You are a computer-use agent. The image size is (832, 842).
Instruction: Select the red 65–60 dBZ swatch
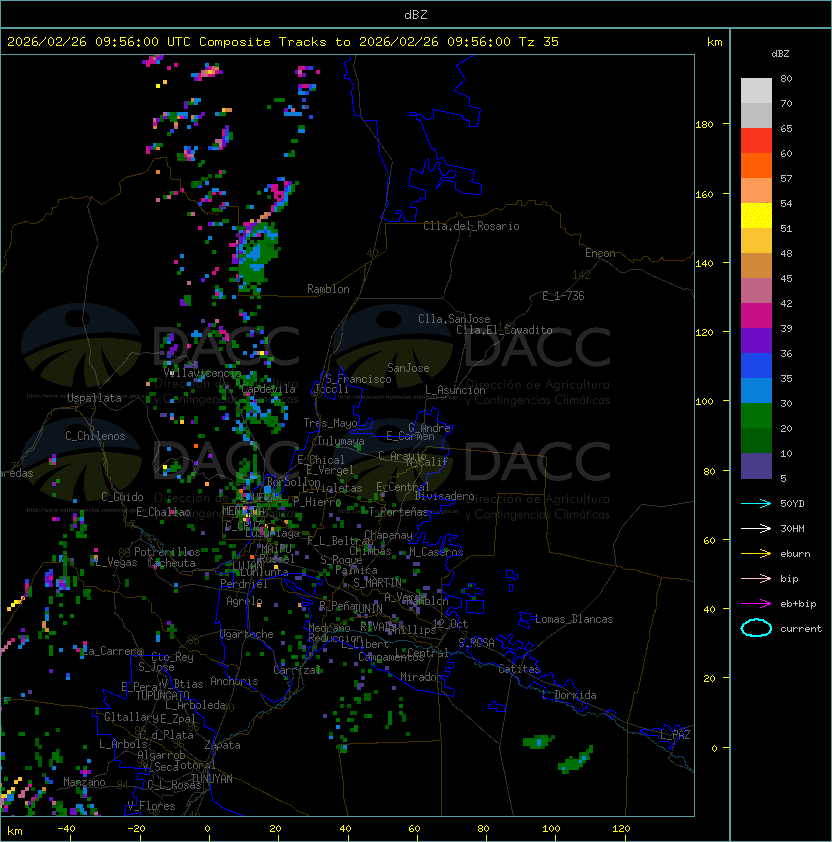[x=756, y=141]
